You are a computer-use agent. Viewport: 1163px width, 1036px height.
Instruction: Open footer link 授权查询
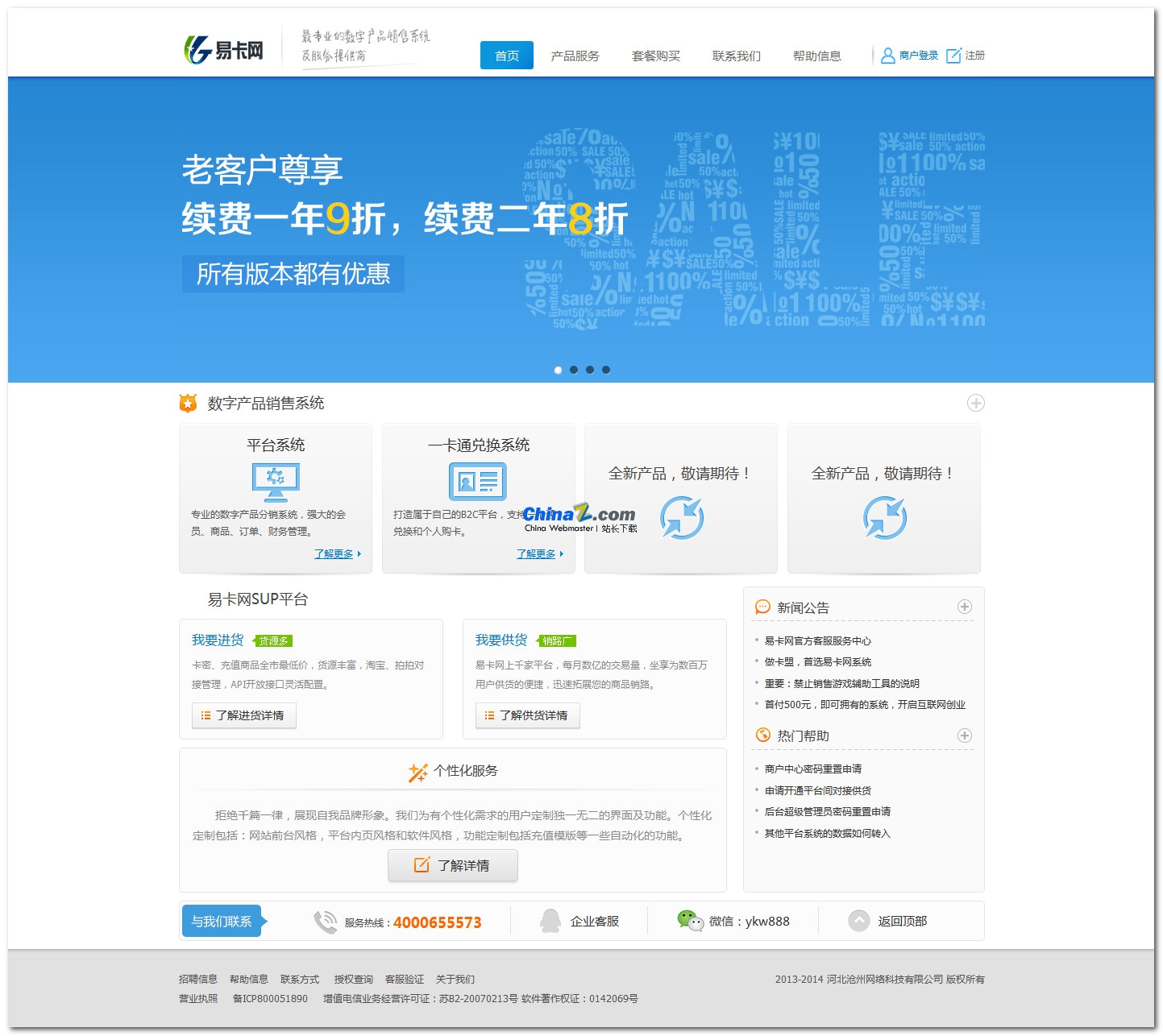pyautogui.click(x=354, y=980)
